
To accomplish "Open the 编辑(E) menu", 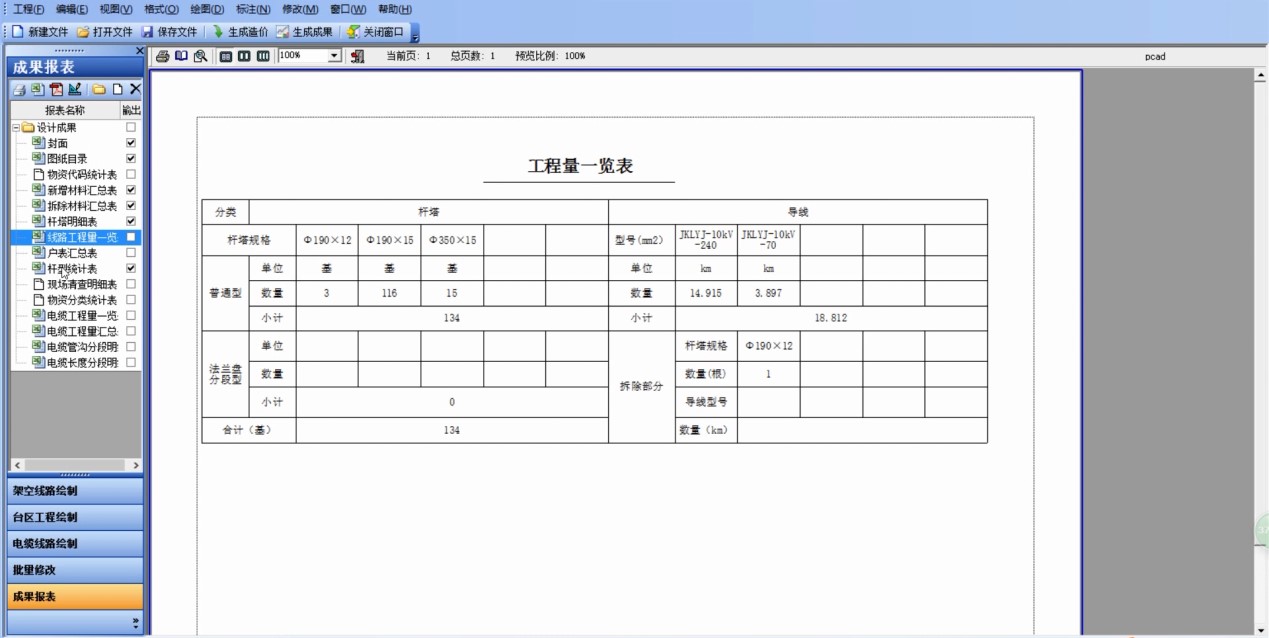I will [x=72, y=9].
